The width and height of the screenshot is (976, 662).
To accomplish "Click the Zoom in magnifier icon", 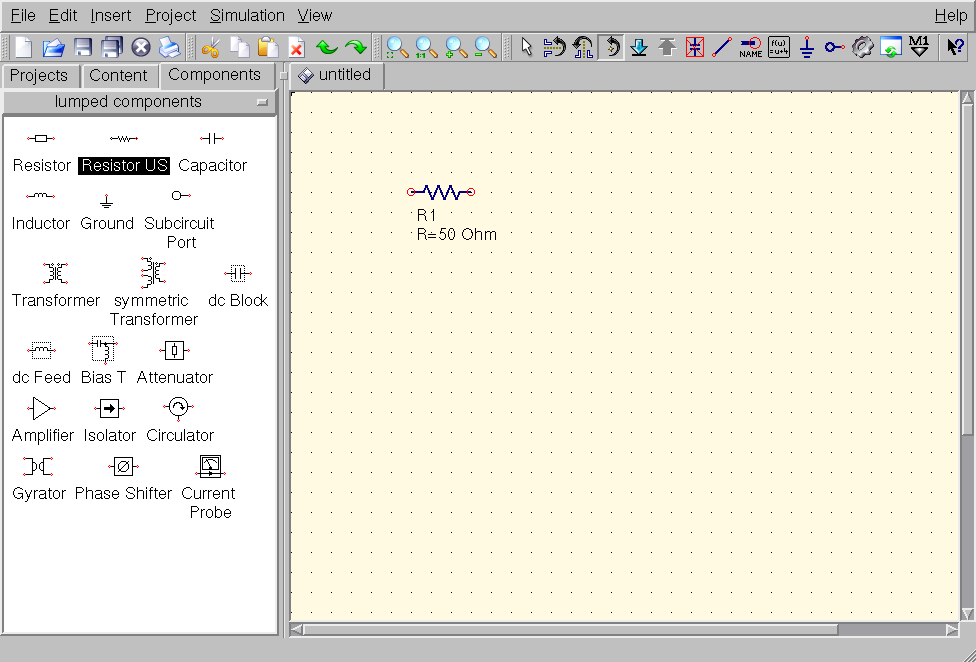I will point(456,47).
